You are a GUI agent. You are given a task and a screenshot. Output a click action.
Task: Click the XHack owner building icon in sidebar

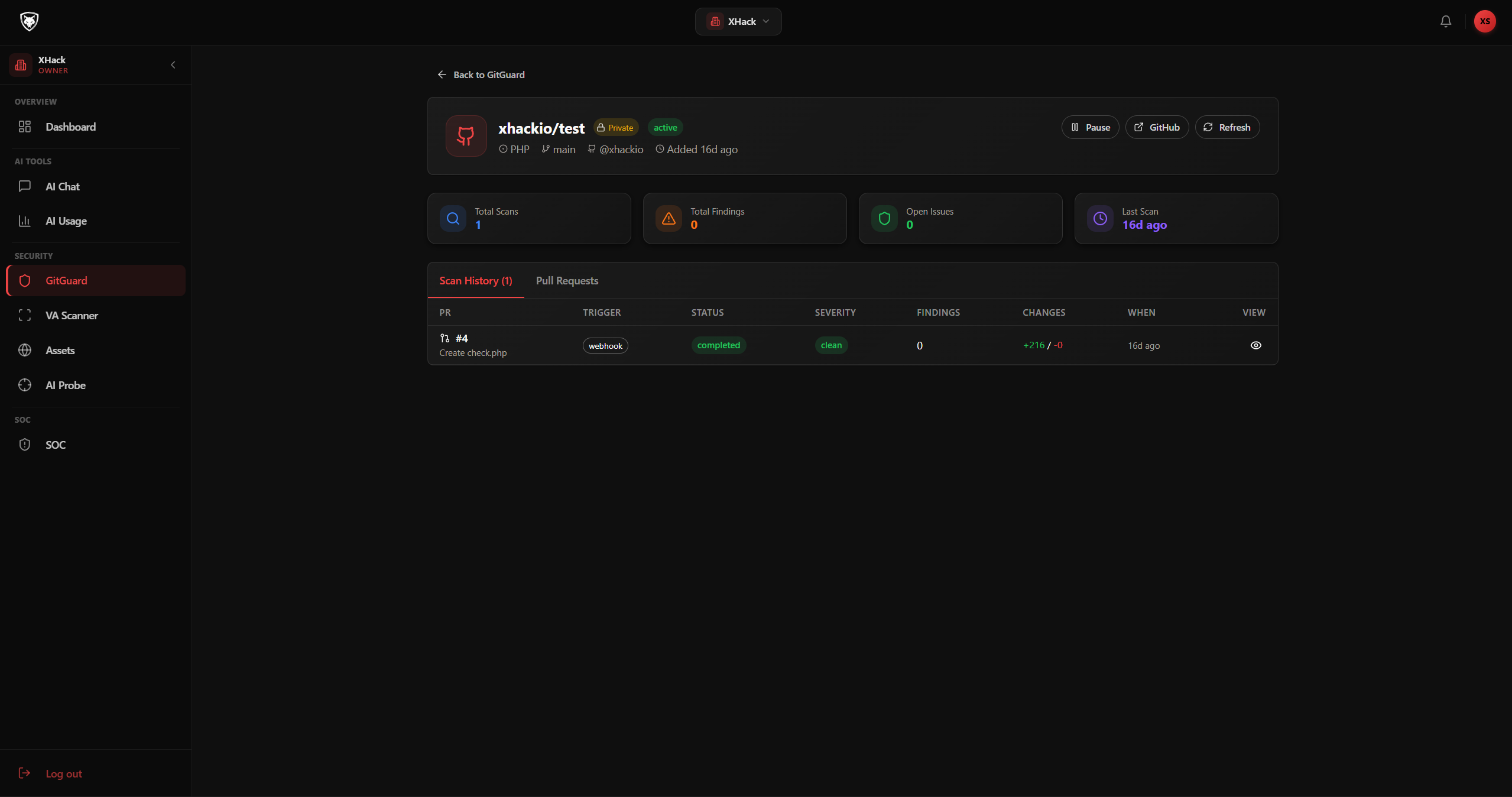tap(21, 65)
